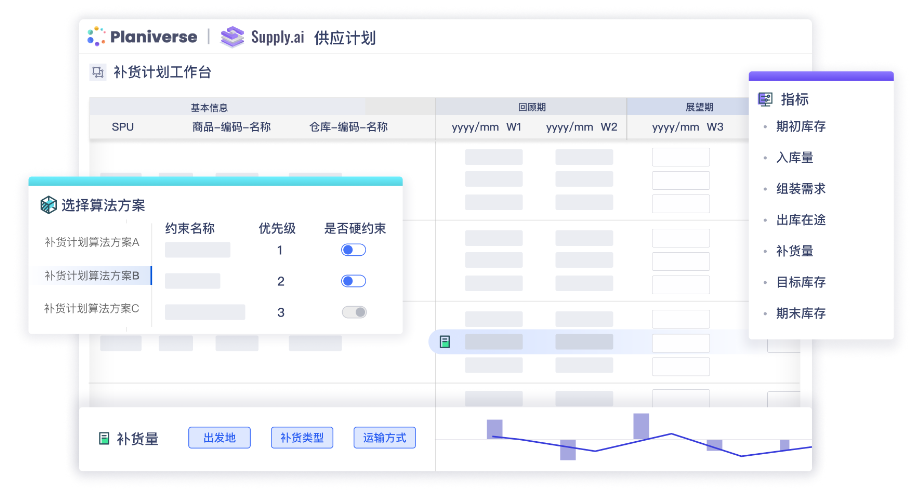Click the replenishment workbench icon beside 补货计划工作台

(98, 72)
